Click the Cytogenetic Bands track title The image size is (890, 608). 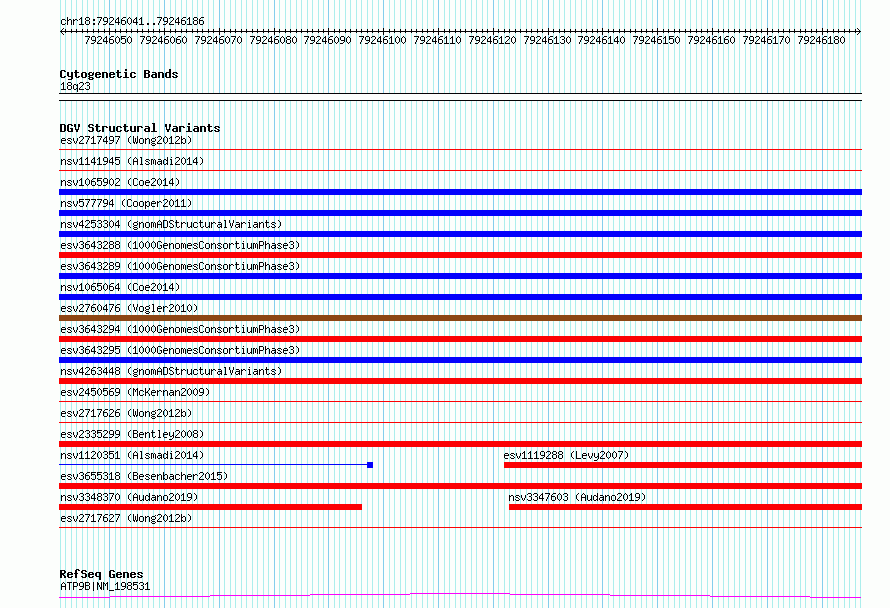(119, 74)
